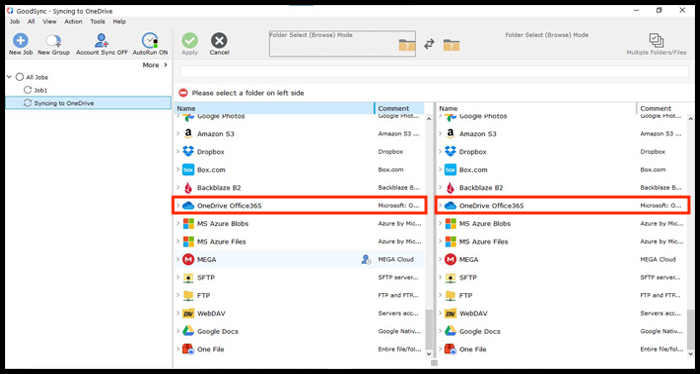Open the Job menu
This screenshot has height=374, width=700.
(15, 21)
